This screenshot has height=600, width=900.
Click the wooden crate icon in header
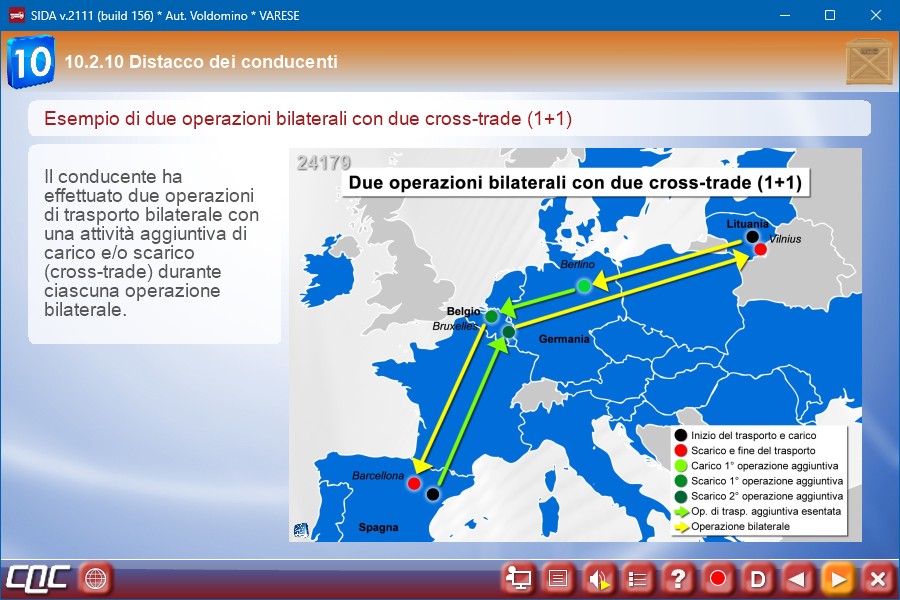click(866, 62)
